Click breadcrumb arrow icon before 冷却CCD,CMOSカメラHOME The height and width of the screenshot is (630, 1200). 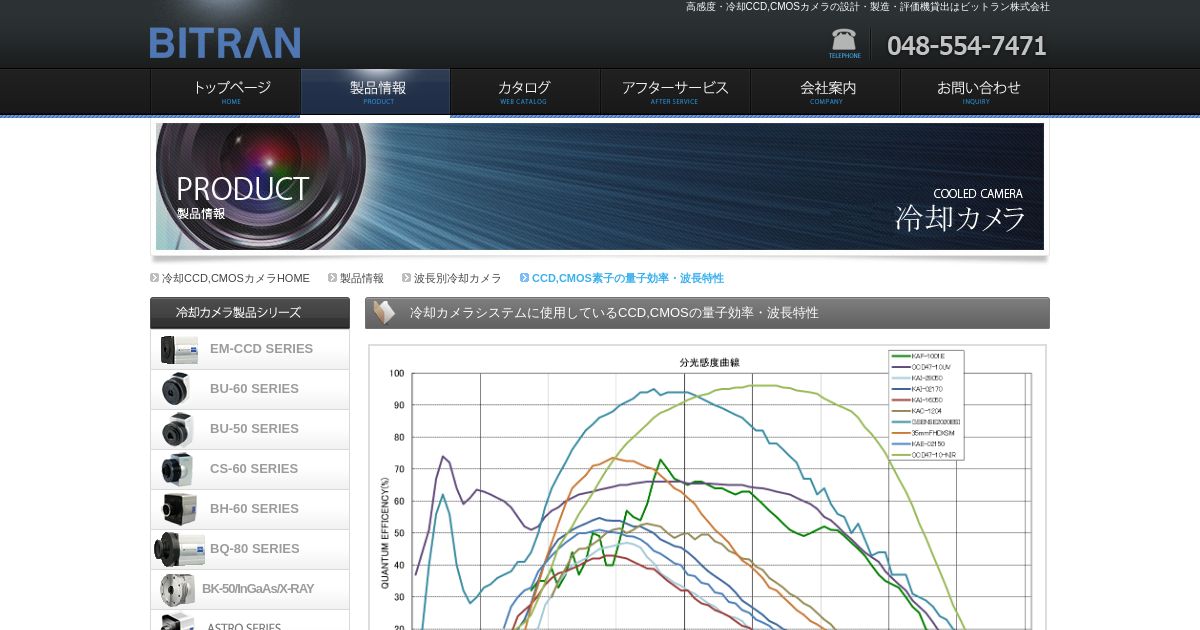155,278
